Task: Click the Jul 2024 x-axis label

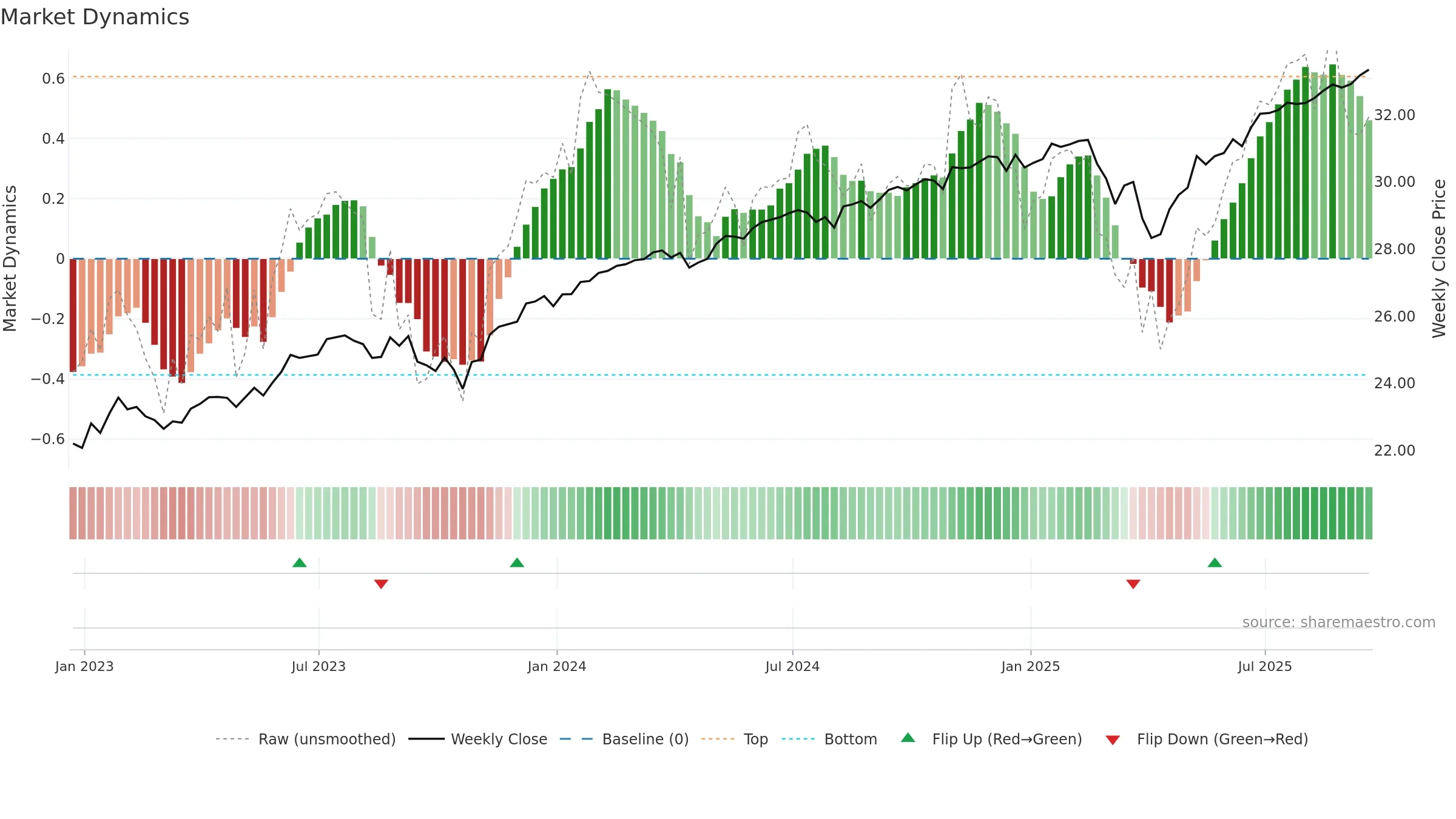Action: [792, 666]
